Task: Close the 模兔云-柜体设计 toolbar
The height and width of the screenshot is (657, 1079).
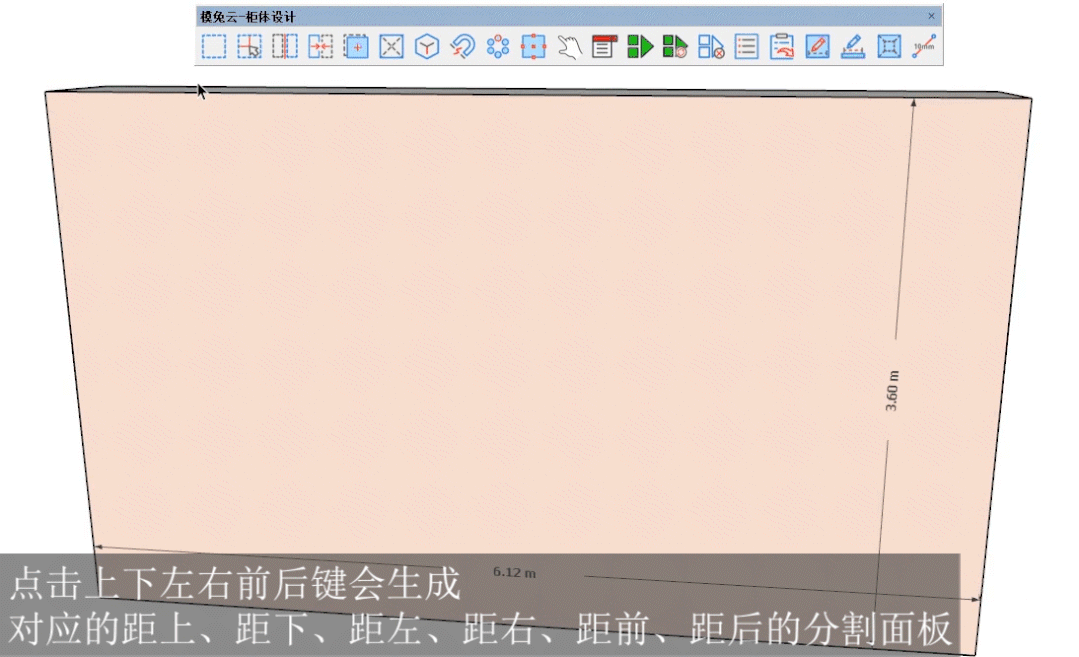Action: point(931,17)
